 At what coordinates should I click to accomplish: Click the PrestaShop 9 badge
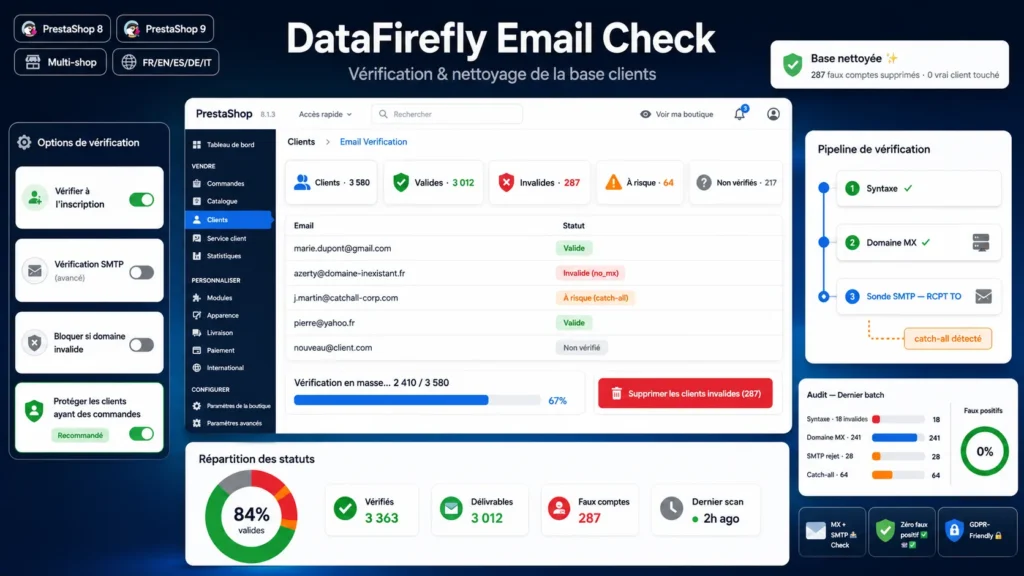click(x=165, y=29)
